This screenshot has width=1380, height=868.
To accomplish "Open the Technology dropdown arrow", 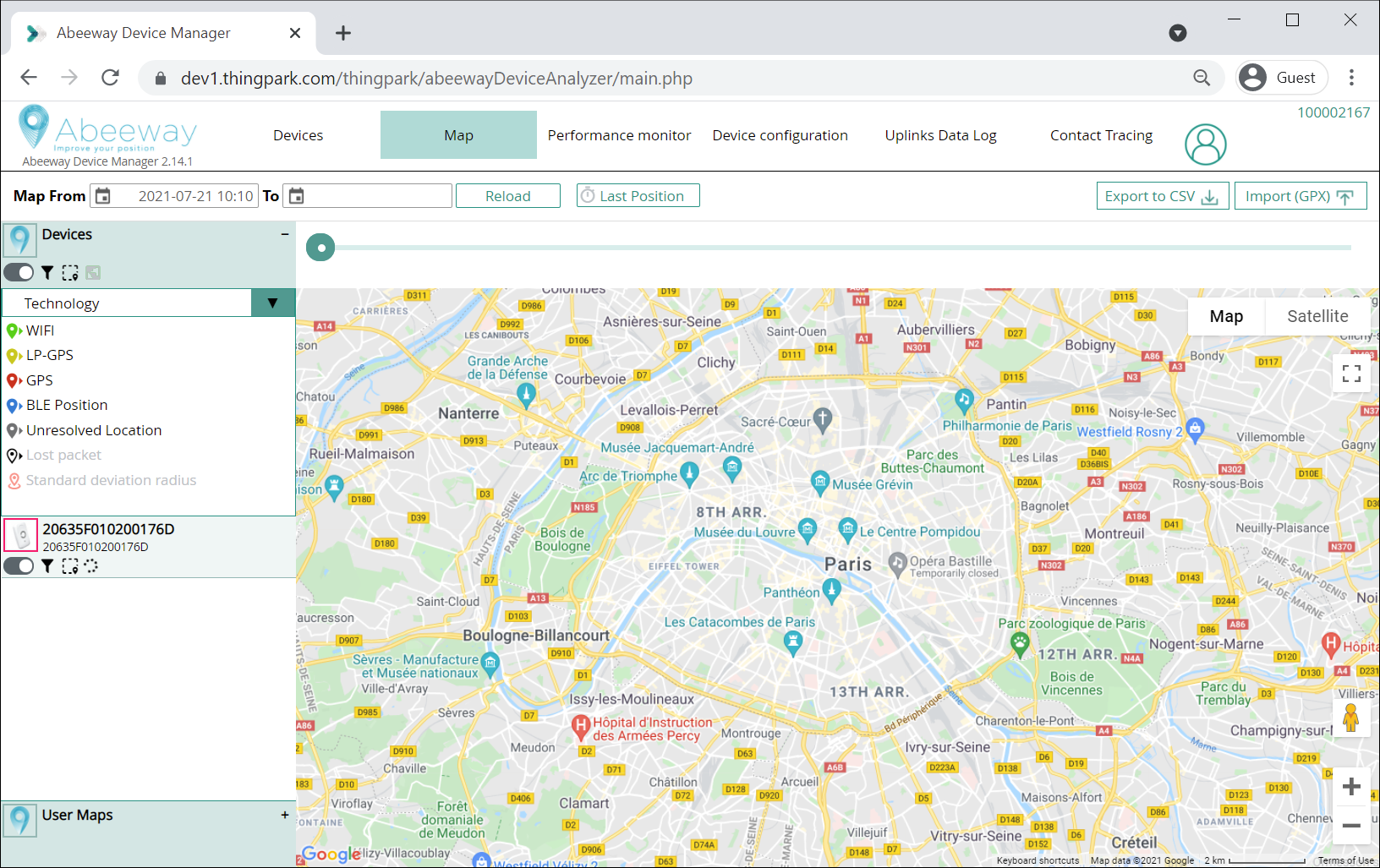I will (272, 303).
